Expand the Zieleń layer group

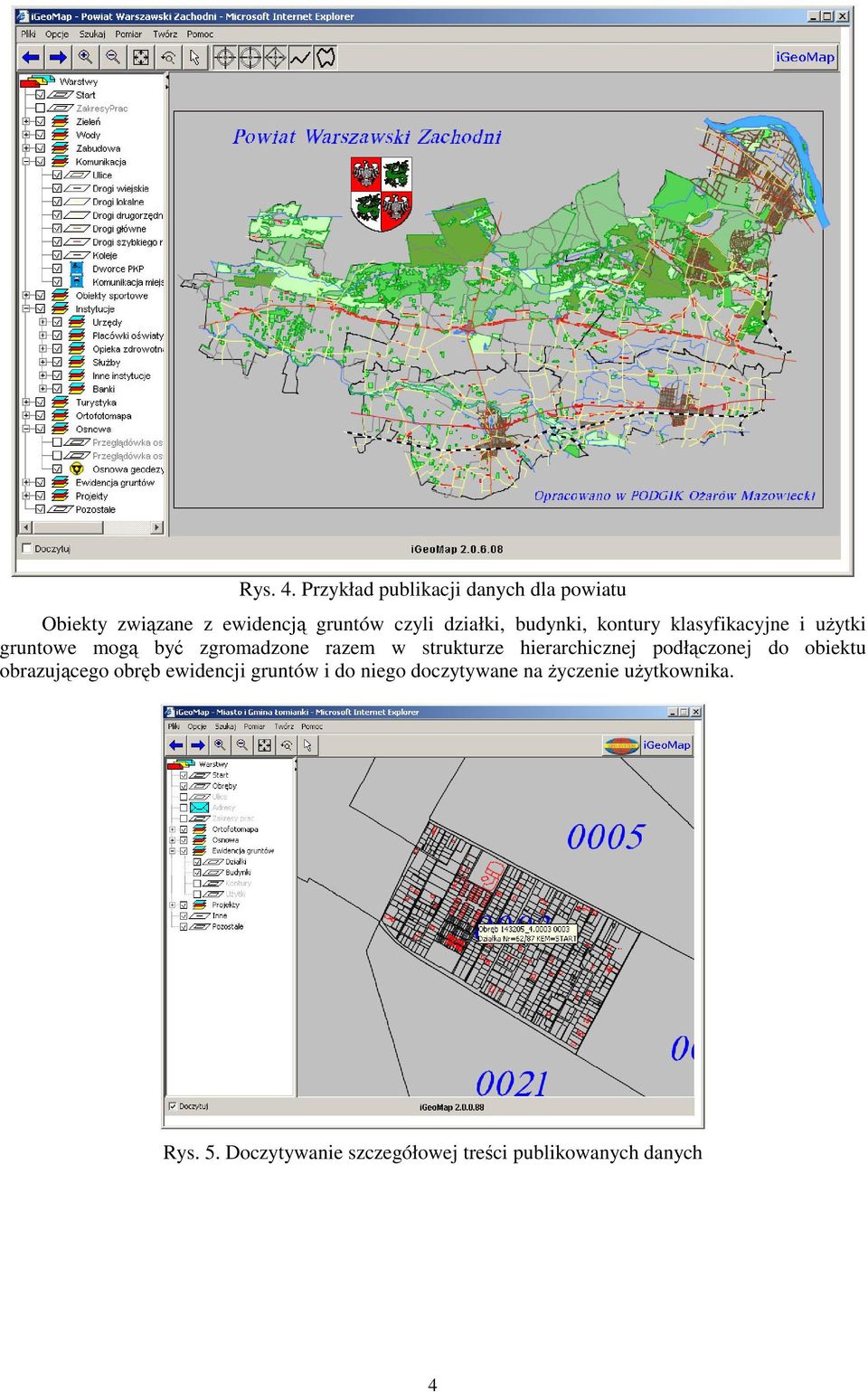(x=26, y=121)
